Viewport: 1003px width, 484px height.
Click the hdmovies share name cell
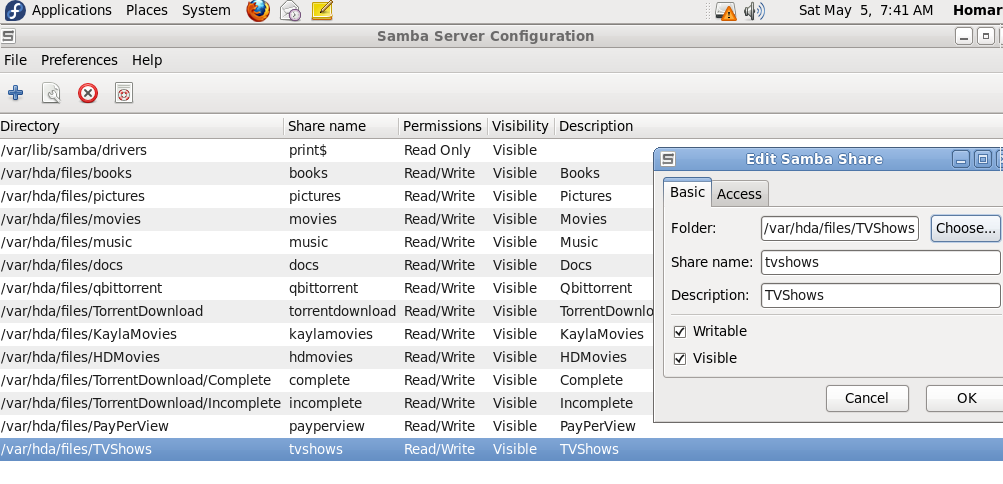tap(320, 357)
